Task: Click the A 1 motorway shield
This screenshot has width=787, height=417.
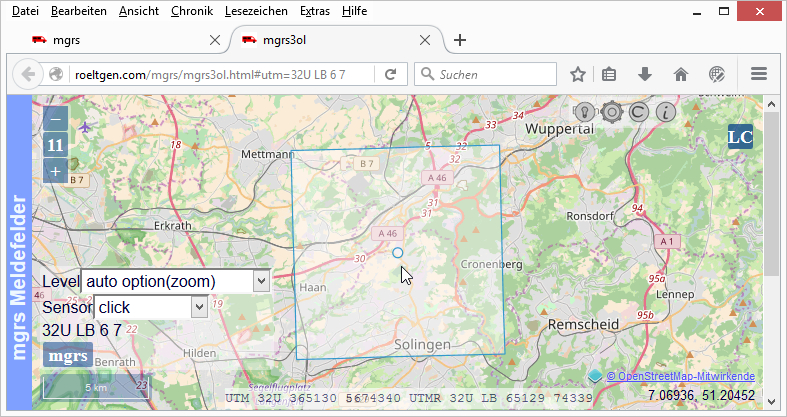Action: click(x=667, y=242)
